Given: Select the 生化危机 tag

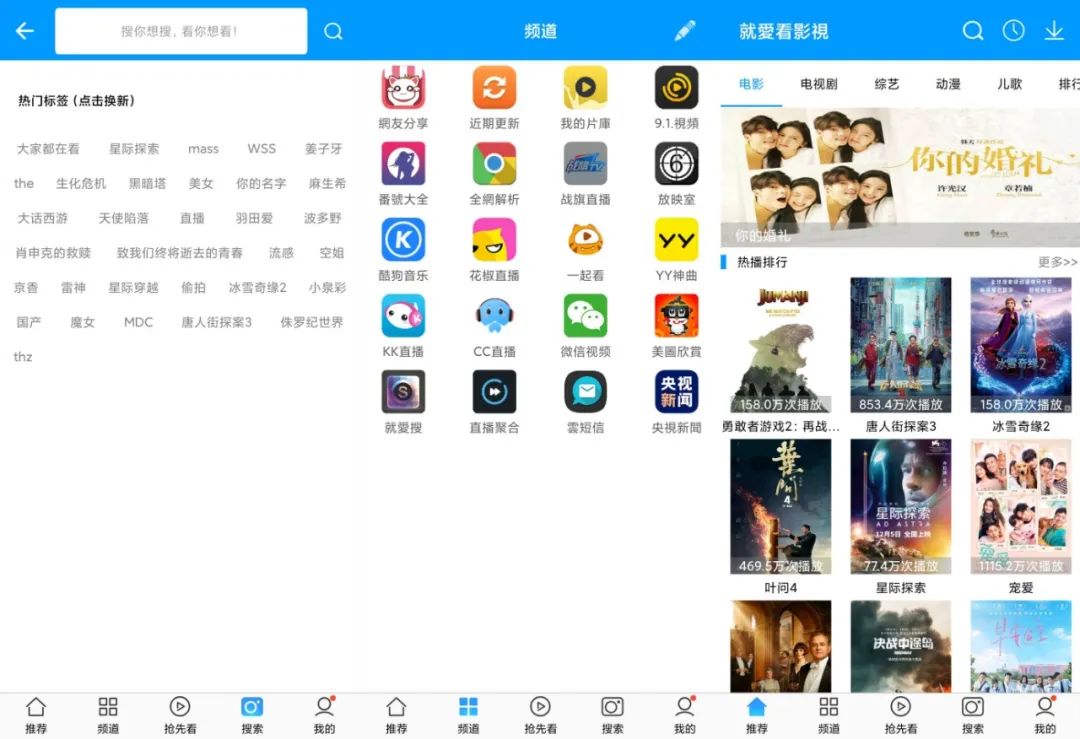Looking at the screenshot, I should pos(81,183).
